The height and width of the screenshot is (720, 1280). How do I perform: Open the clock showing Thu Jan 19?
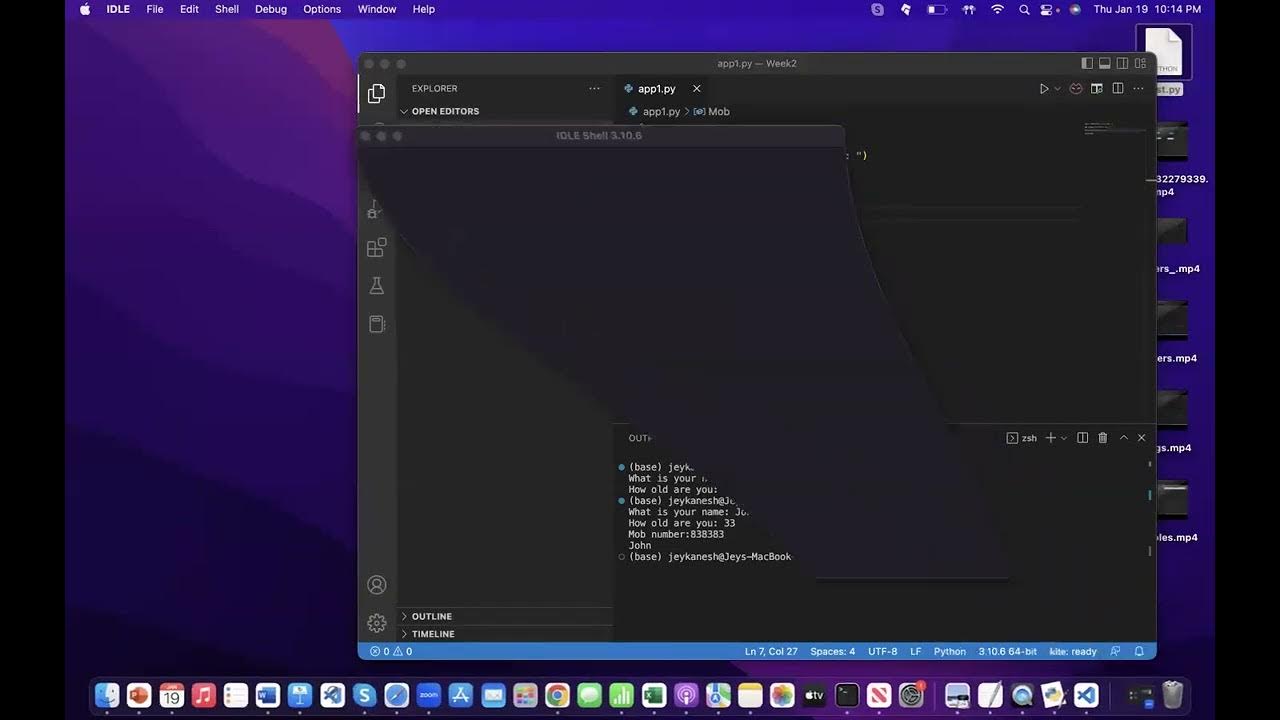coord(1147,9)
